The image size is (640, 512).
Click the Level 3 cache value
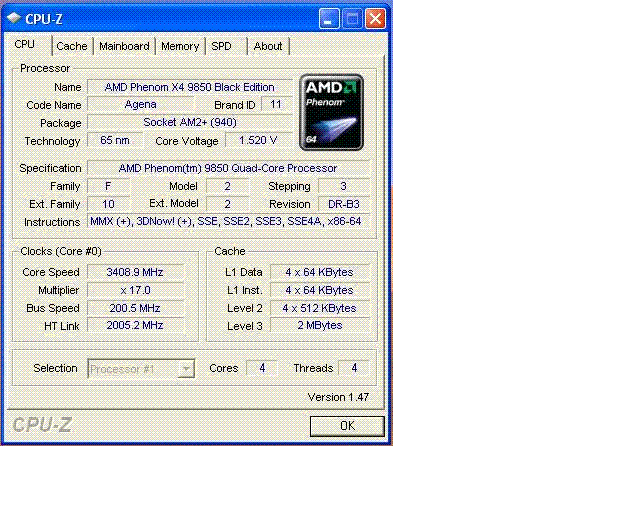click(319, 326)
